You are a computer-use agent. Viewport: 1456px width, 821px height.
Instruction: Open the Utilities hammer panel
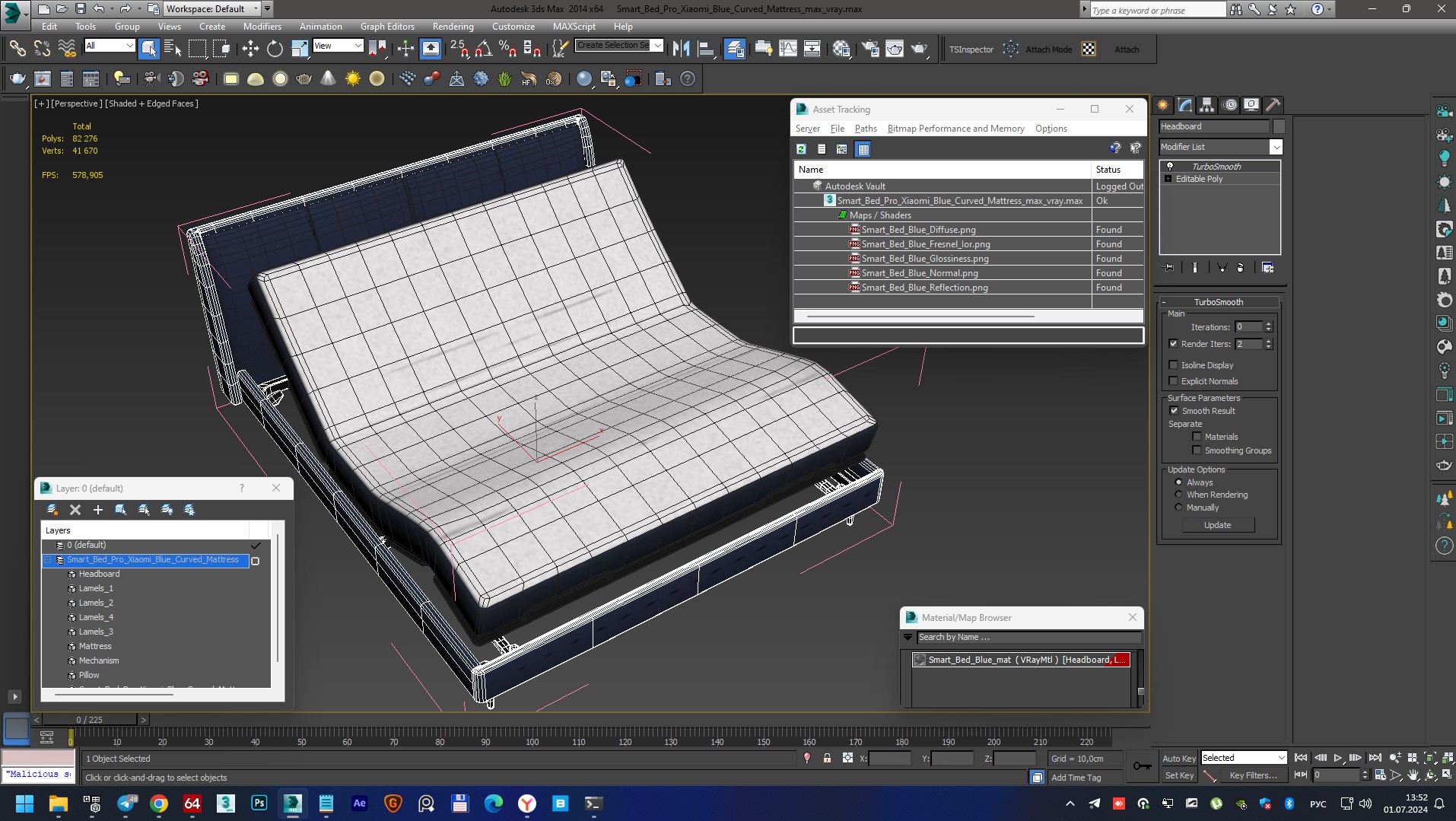point(1273,105)
